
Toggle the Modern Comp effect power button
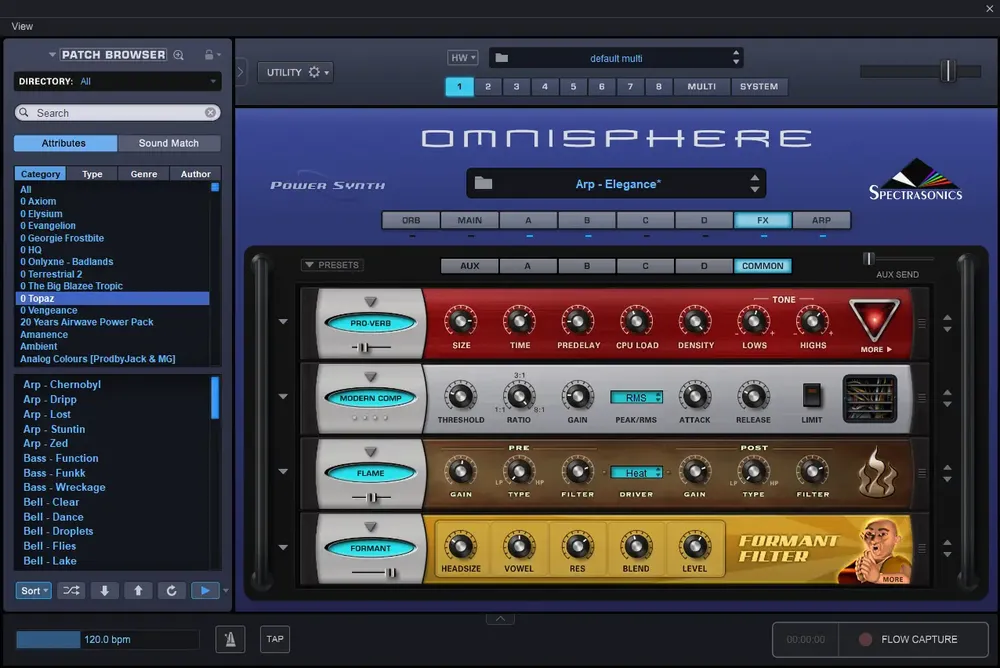pos(371,398)
